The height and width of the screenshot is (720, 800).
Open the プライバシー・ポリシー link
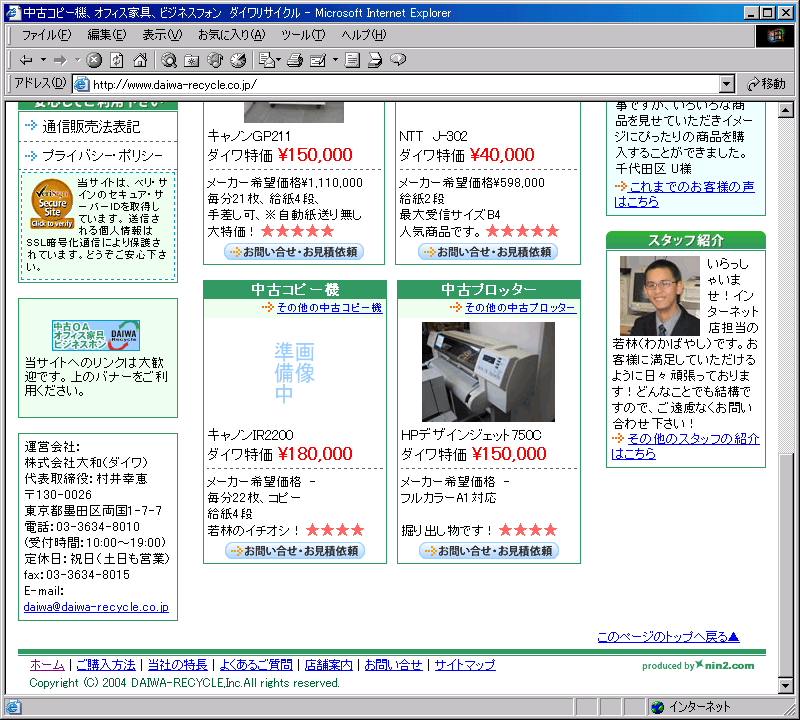pos(102,156)
